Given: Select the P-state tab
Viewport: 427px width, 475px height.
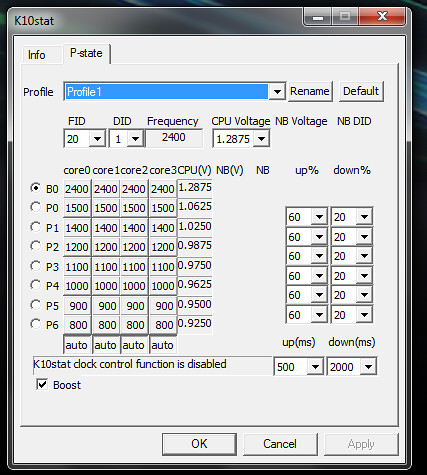Looking at the screenshot, I should tap(86, 53).
